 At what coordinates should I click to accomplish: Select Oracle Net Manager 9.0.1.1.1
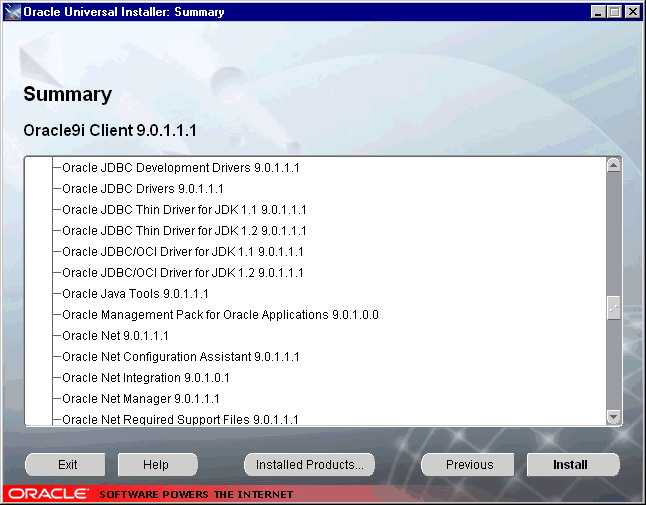[x=140, y=399]
